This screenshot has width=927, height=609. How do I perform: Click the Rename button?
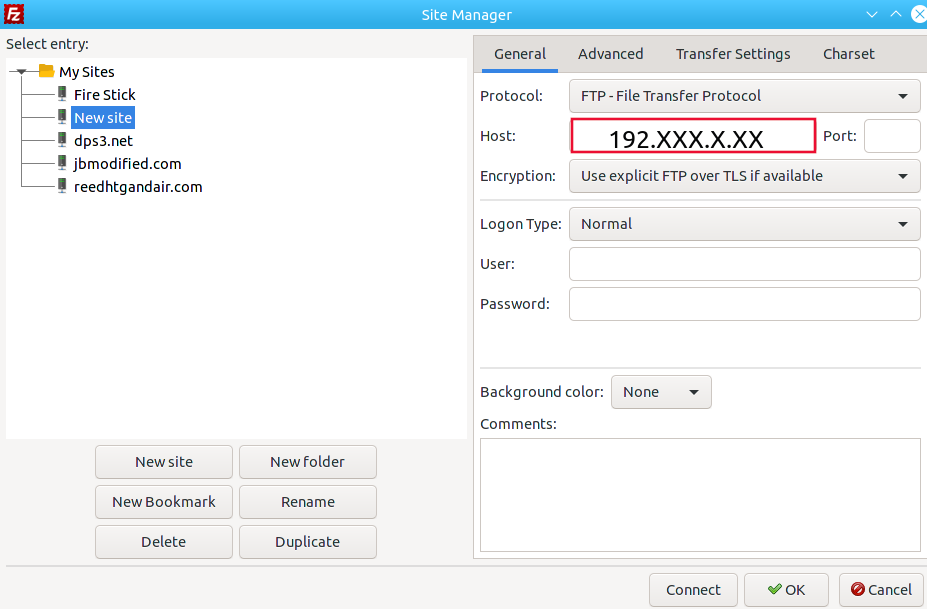click(x=307, y=502)
